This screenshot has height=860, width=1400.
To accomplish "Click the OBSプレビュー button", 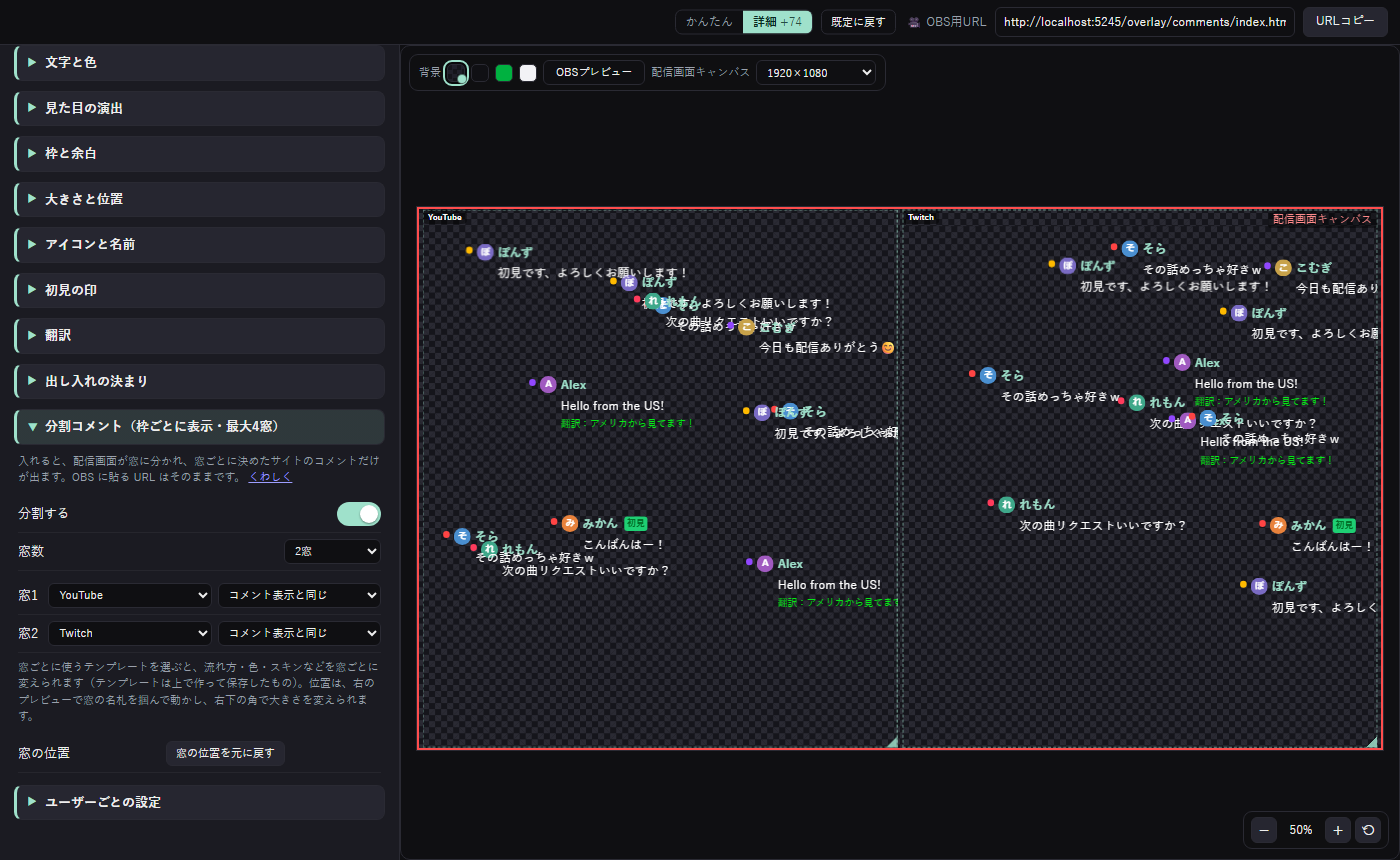I will click(x=594, y=73).
